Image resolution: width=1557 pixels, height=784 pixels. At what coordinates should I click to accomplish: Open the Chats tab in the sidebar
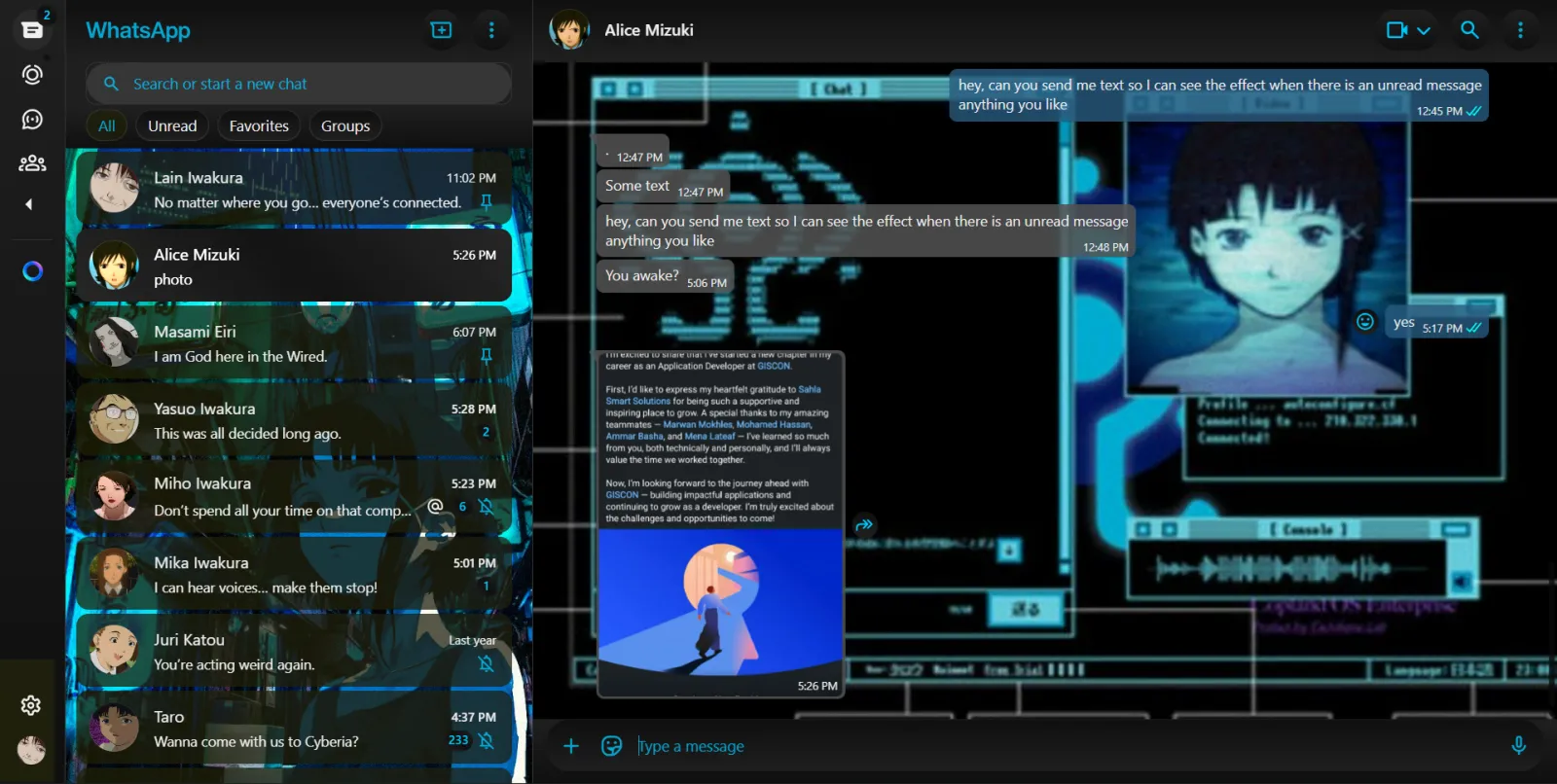tap(32, 29)
